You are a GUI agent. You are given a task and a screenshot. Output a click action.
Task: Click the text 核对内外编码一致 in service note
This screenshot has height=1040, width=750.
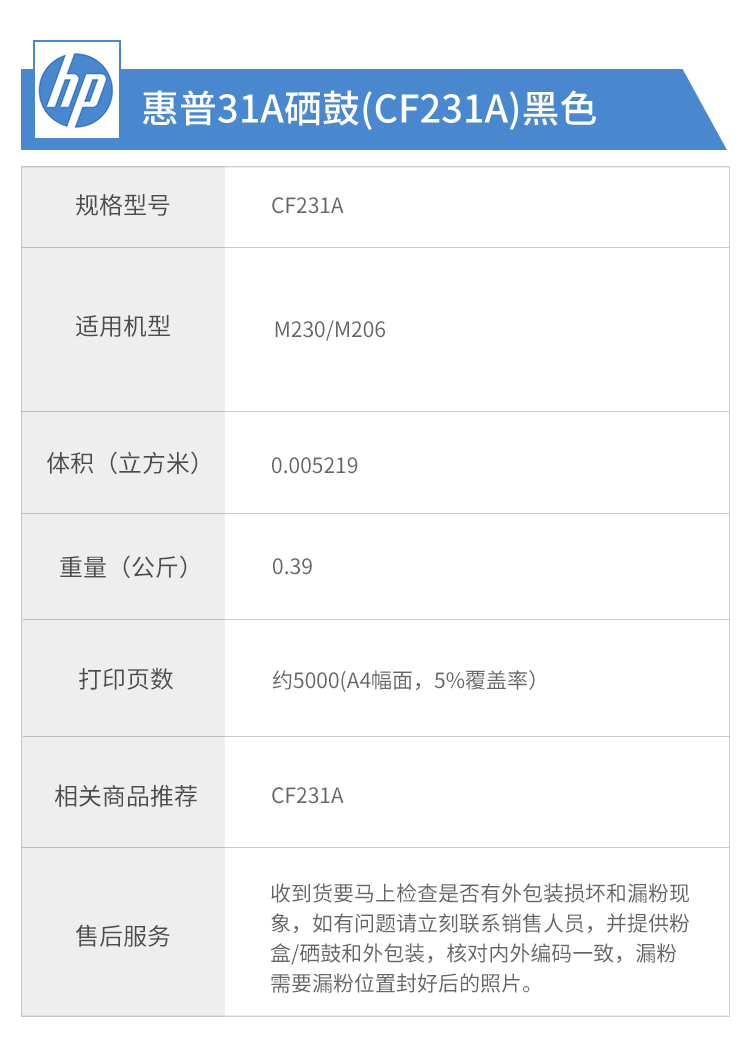pos(531,954)
